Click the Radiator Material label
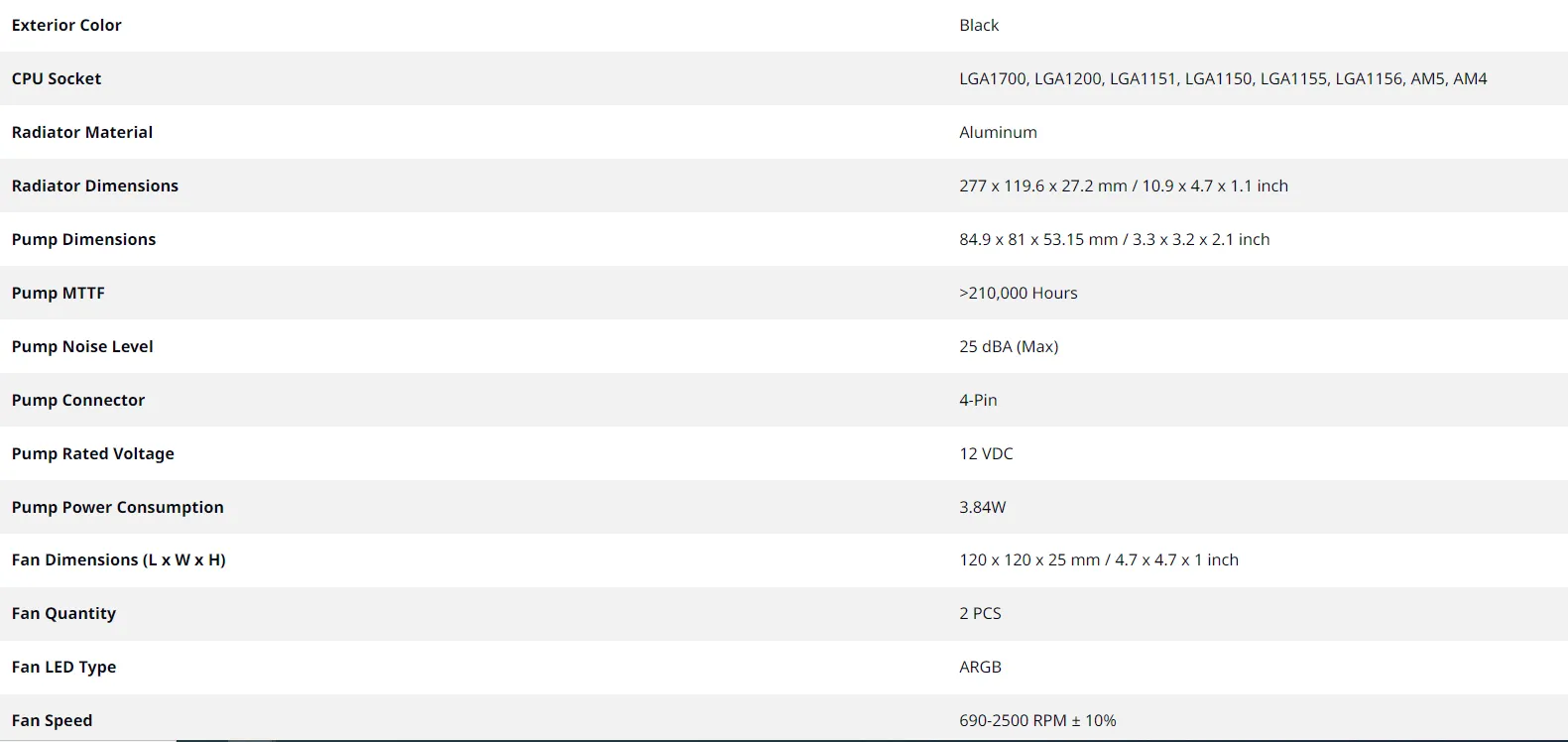 [x=82, y=132]
